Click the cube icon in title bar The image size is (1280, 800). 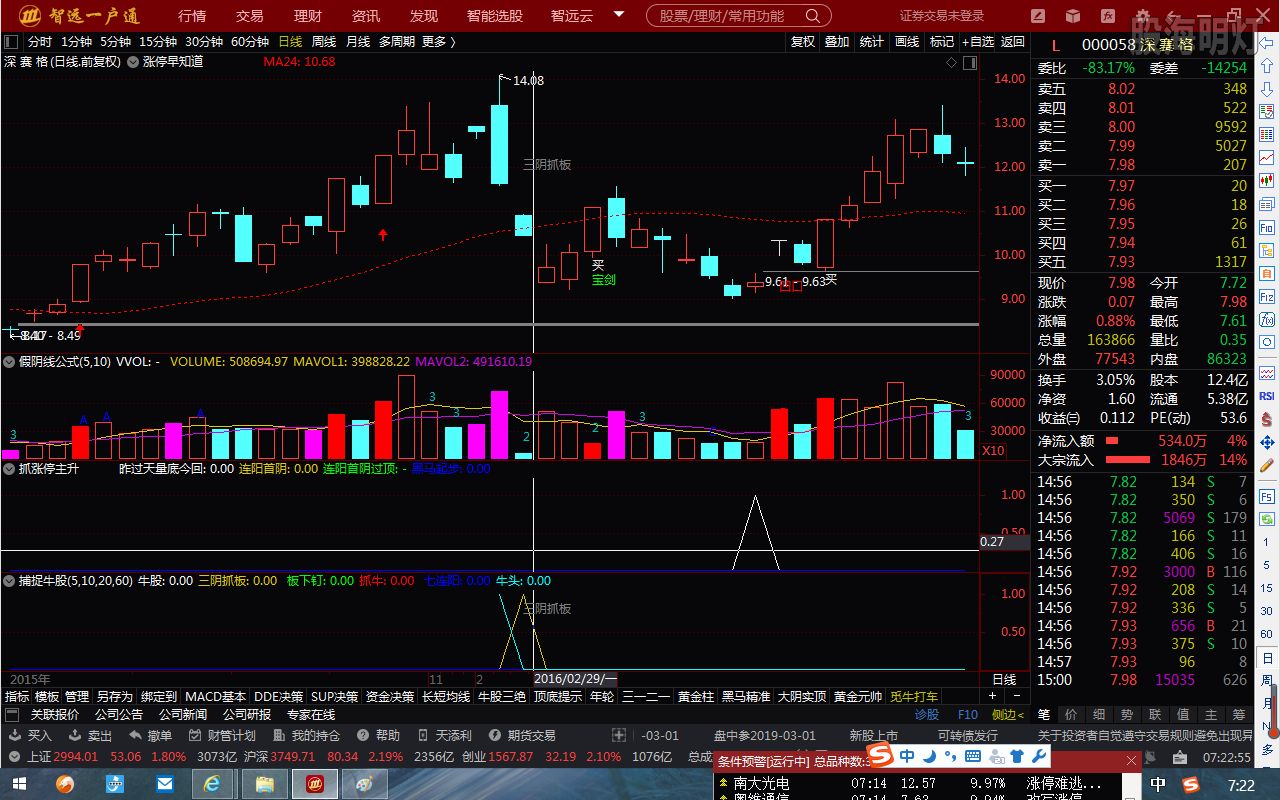1073,15
